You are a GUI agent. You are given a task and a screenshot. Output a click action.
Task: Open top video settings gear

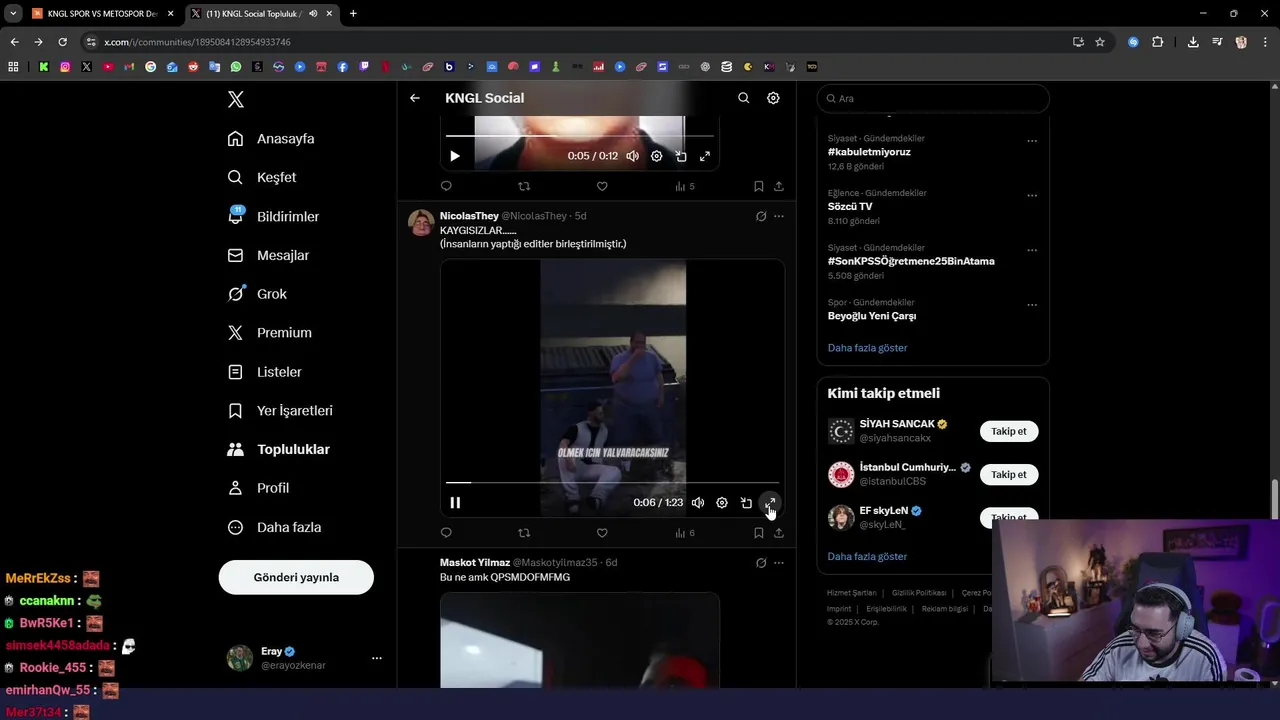click(656, 156)
